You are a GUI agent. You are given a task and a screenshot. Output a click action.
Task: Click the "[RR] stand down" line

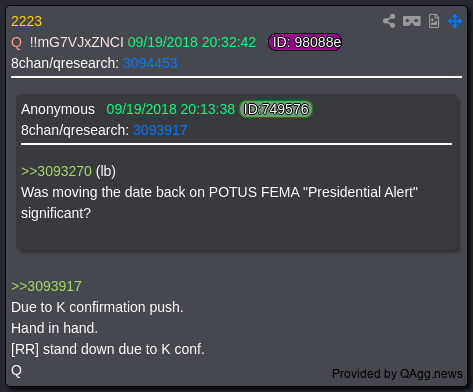tap(108, 349)
